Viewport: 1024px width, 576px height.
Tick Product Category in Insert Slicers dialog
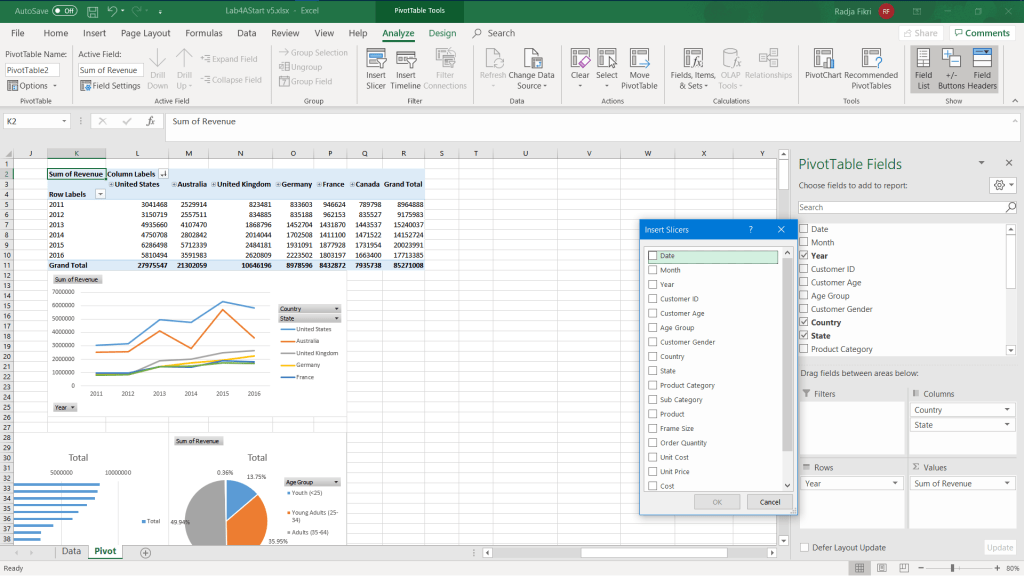pos(653,385)
